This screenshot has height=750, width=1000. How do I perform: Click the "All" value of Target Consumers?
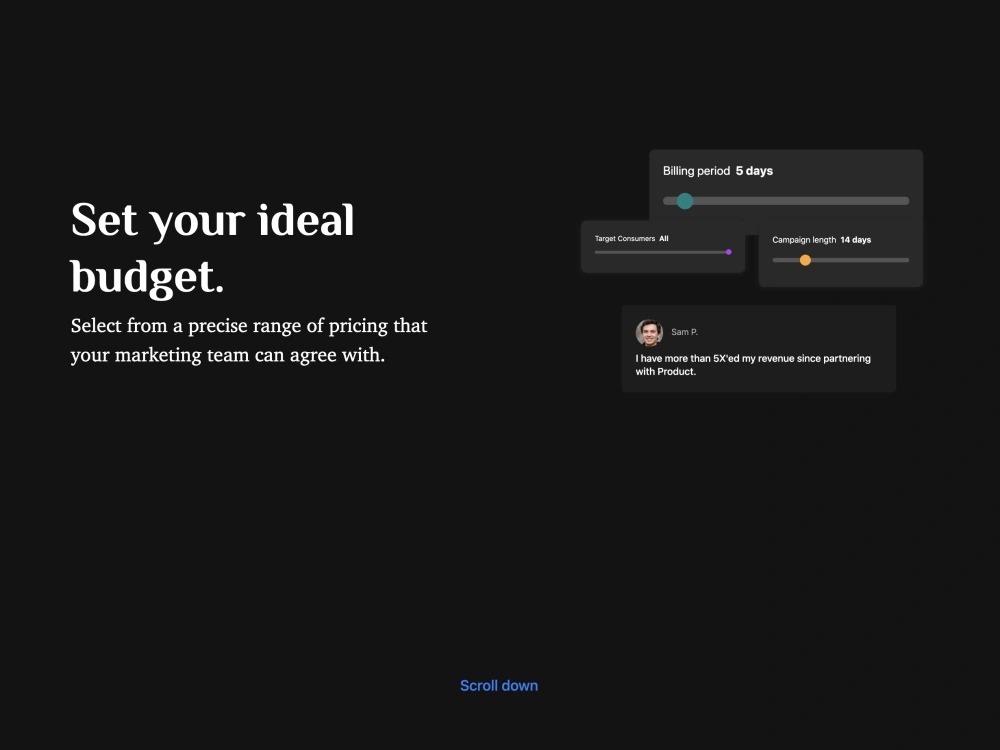click(x=663, y=239)
